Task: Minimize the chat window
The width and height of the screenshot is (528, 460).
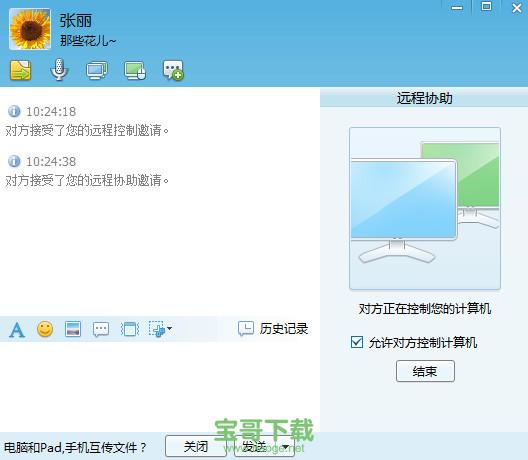Action: coord(457,7)
